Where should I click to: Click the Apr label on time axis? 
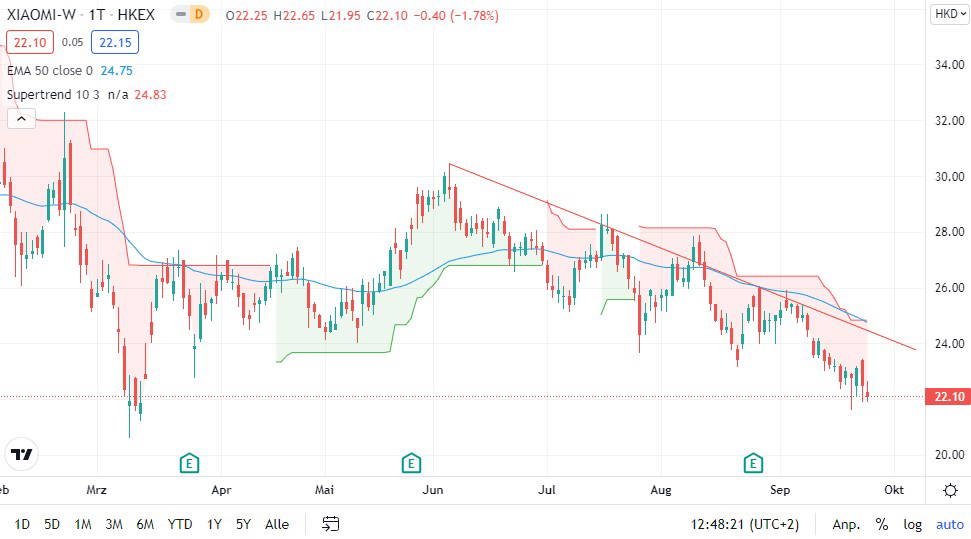click(221, 490)
